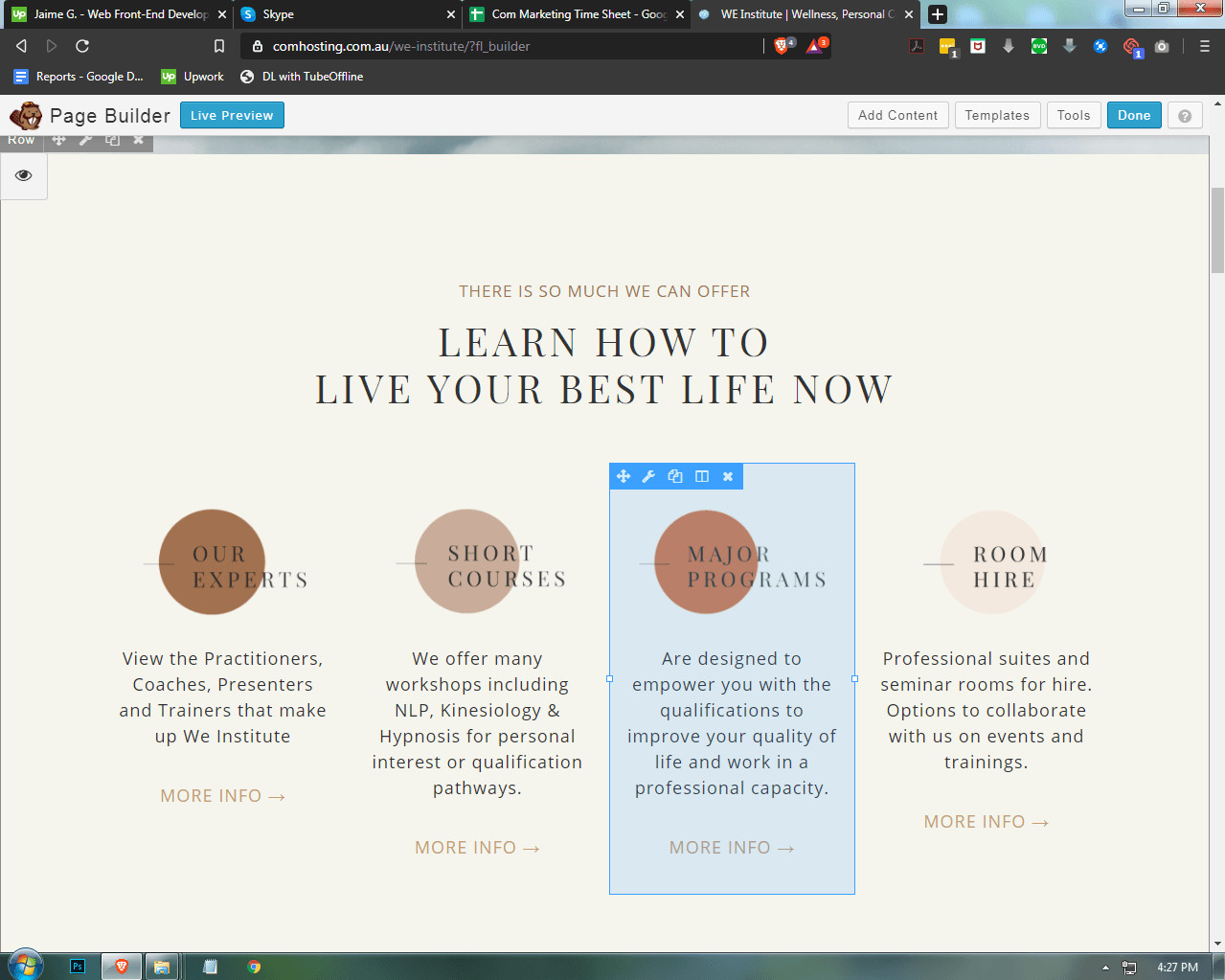This screenshot has height=980, width=1225.
Task: Go forward to the next page
Action: [x=52, y=46]
